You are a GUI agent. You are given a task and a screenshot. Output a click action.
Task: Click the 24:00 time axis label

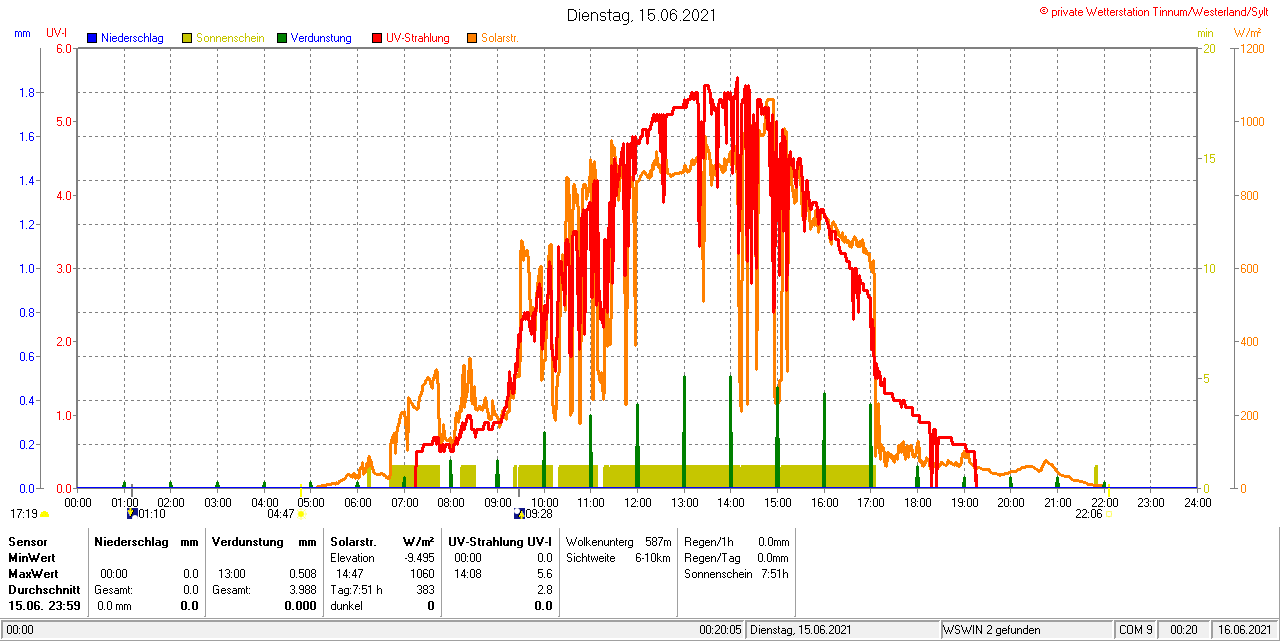tap(1197, 502)
